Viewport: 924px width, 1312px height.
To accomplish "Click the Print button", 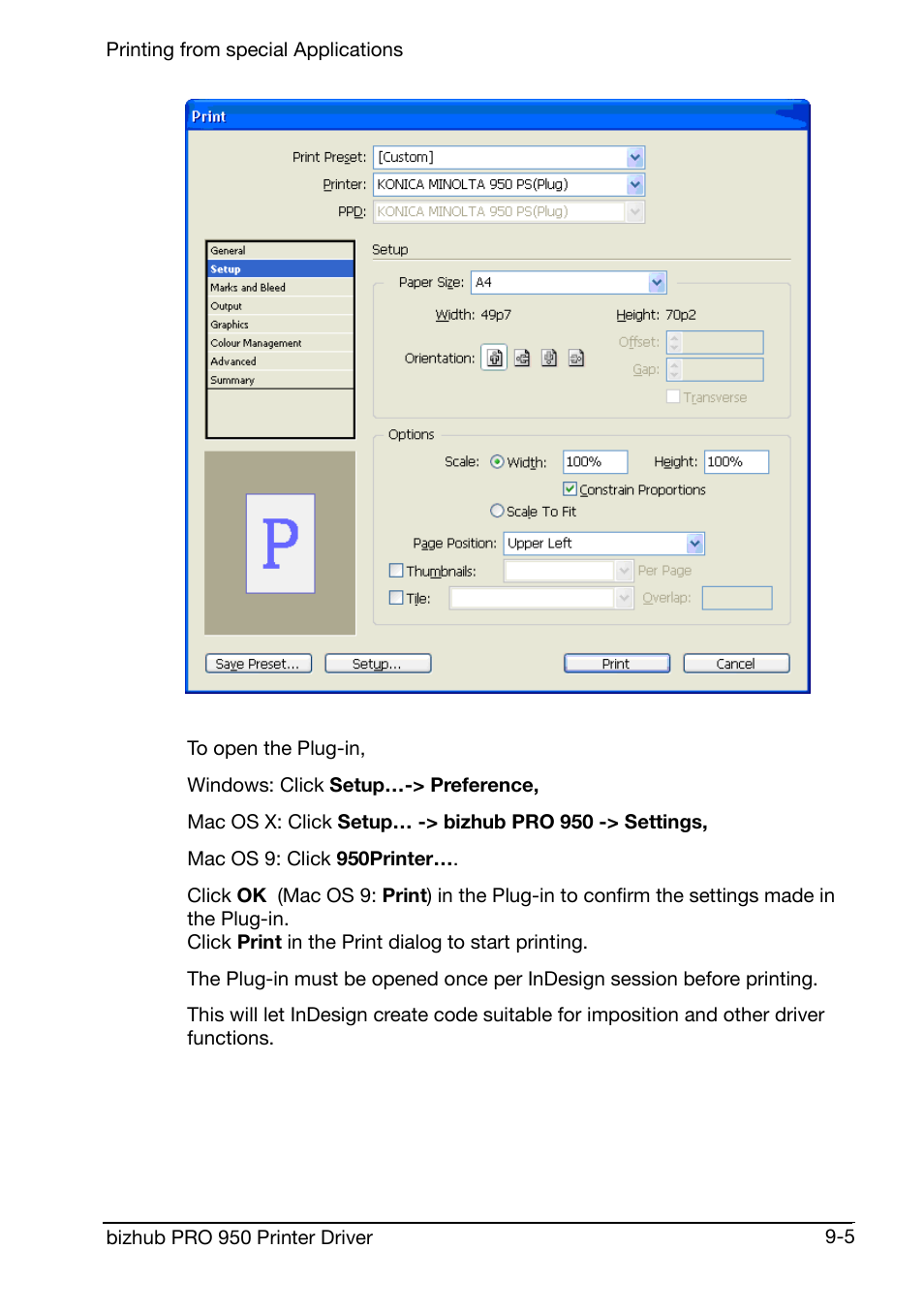I will click(x=617, y=664).
